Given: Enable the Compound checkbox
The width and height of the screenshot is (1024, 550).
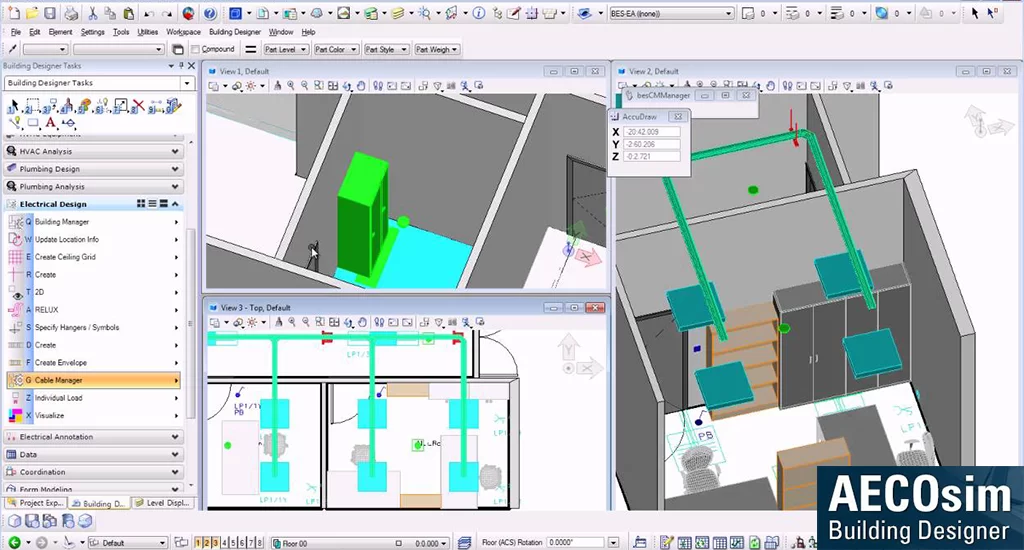Looking at the screenshot, I should point(196,49).
